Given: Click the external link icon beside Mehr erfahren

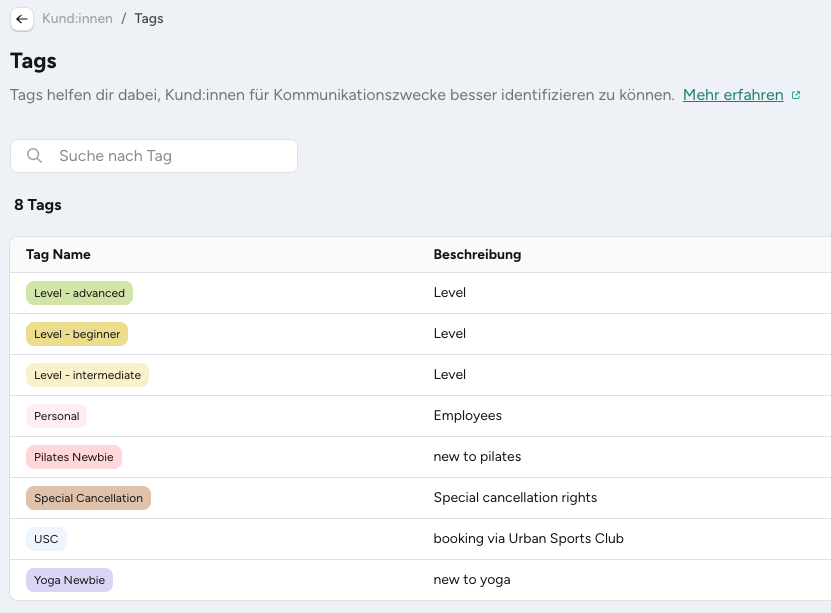Looking at the screenshot, I should 796,95.
